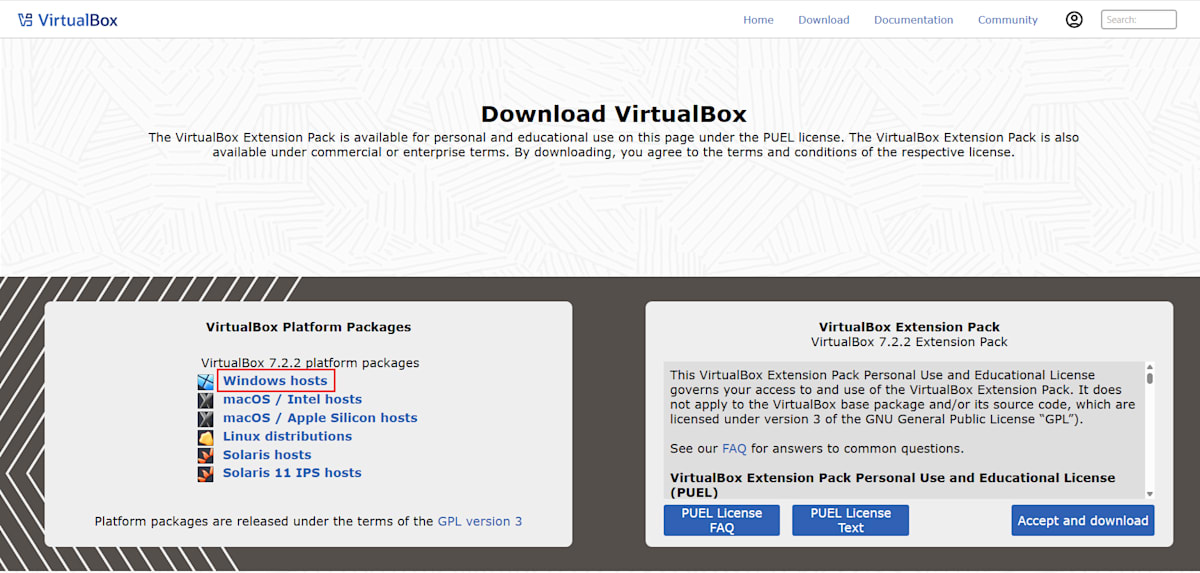Image resolution: width=1200 pixels, height=573 pixels.
Task: Click the macOS / Intel hosts icon
Action: [x=205, y=400]
